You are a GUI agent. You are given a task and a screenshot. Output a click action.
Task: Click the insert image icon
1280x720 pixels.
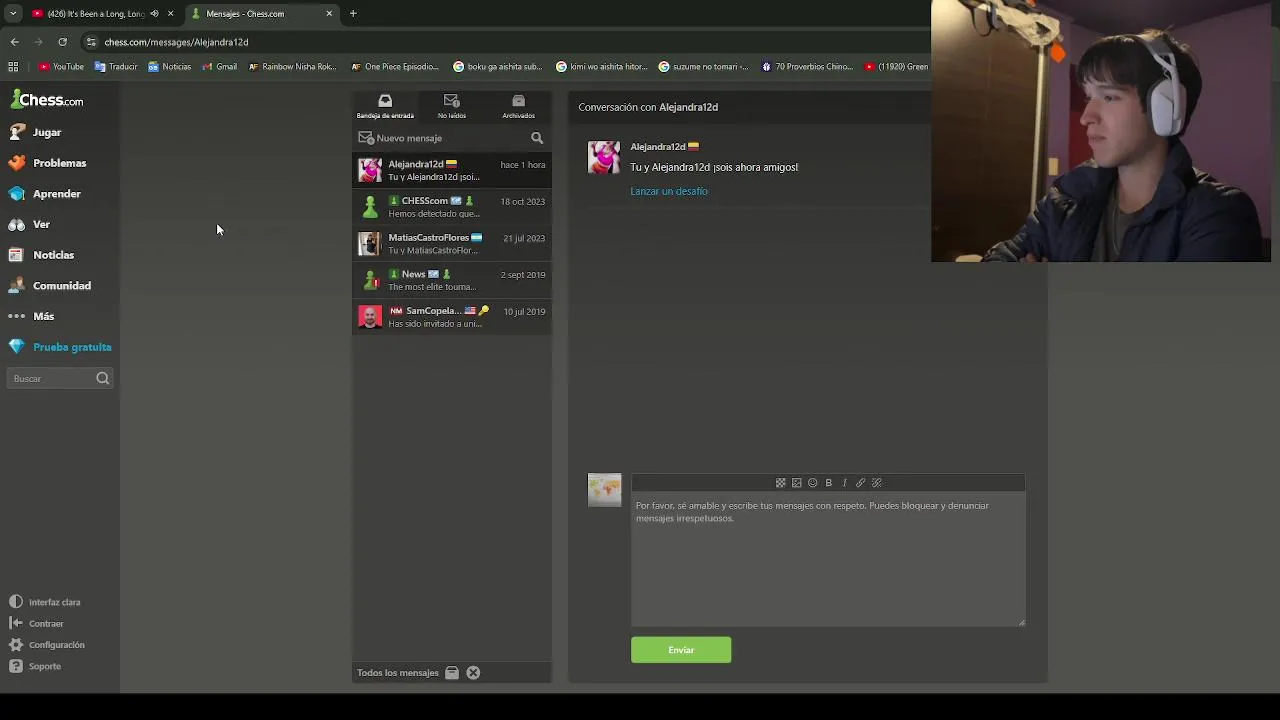click(x=797, y=483)
